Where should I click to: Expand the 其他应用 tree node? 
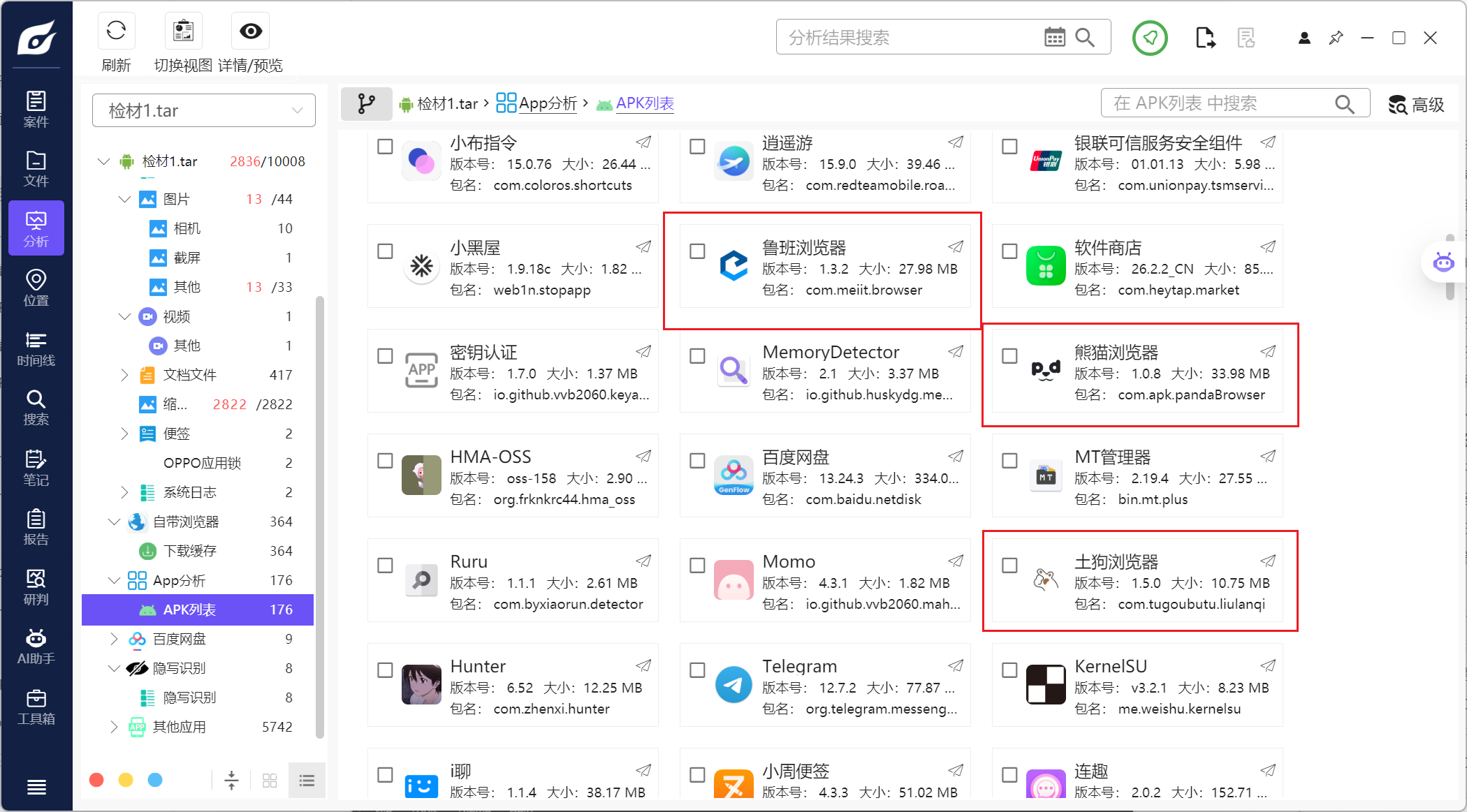tap(114, 727)
